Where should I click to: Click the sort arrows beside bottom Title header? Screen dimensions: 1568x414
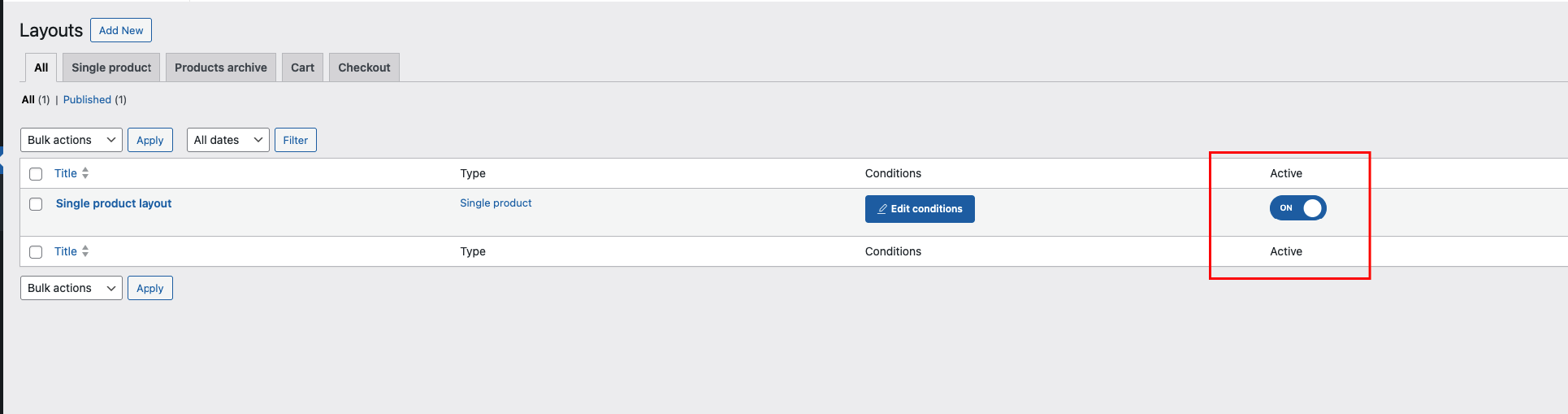(x=85, y=251)
